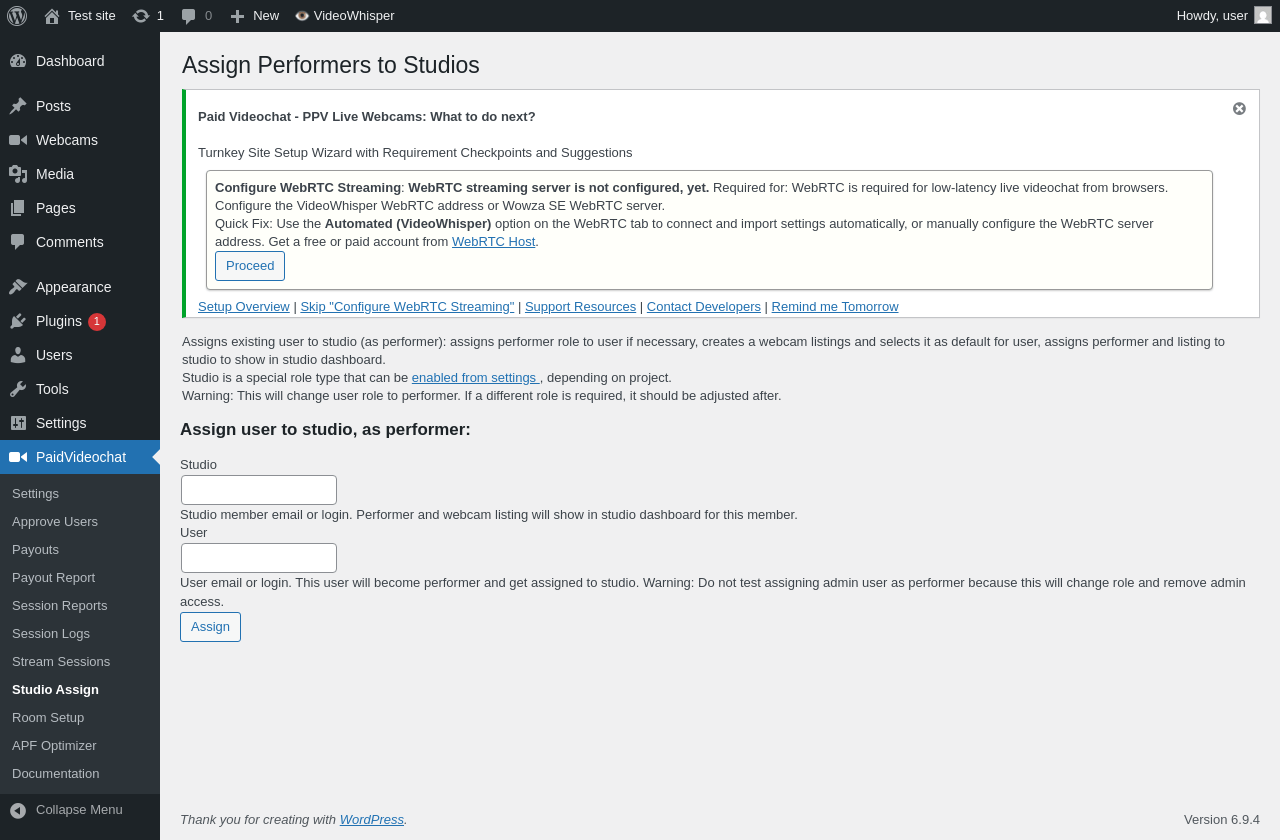The image size is (1280, 840).
Task: Dismiss the Paid Videochat setup notice
Action: (x=1239, y=109)
